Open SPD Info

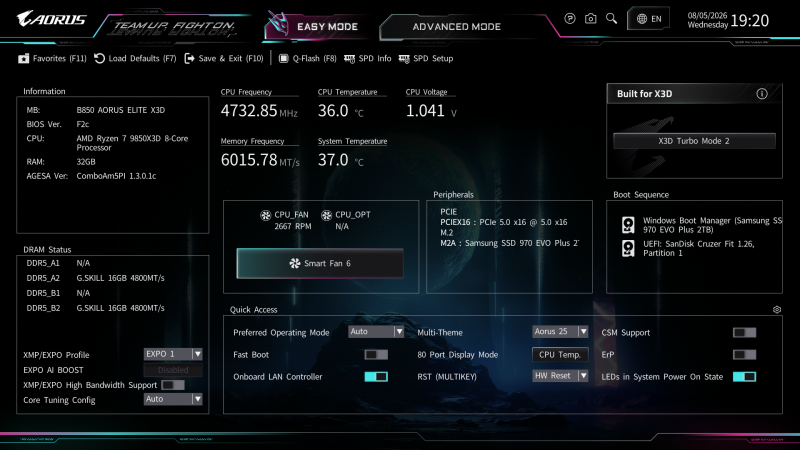click(x=368, y=59)
